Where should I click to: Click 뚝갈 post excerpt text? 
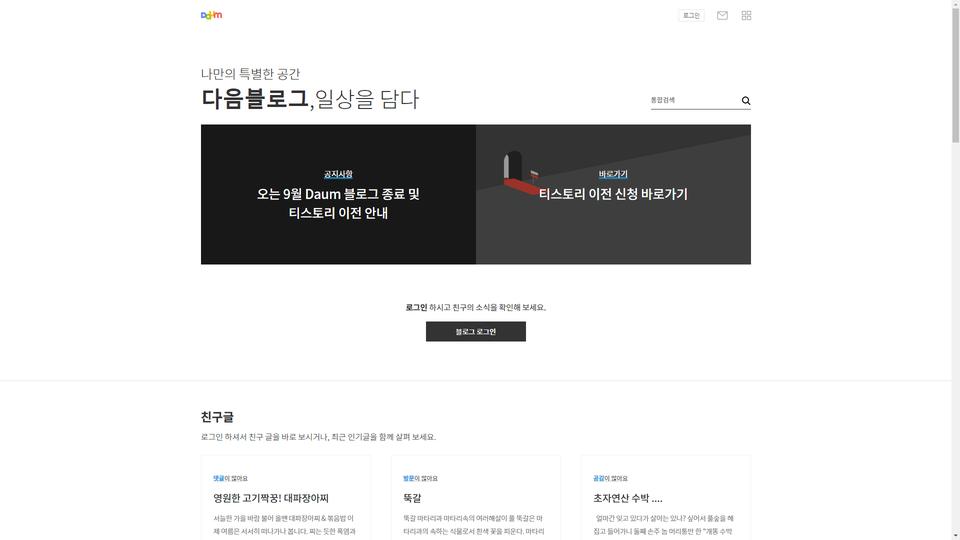click(x=474, y=525)
